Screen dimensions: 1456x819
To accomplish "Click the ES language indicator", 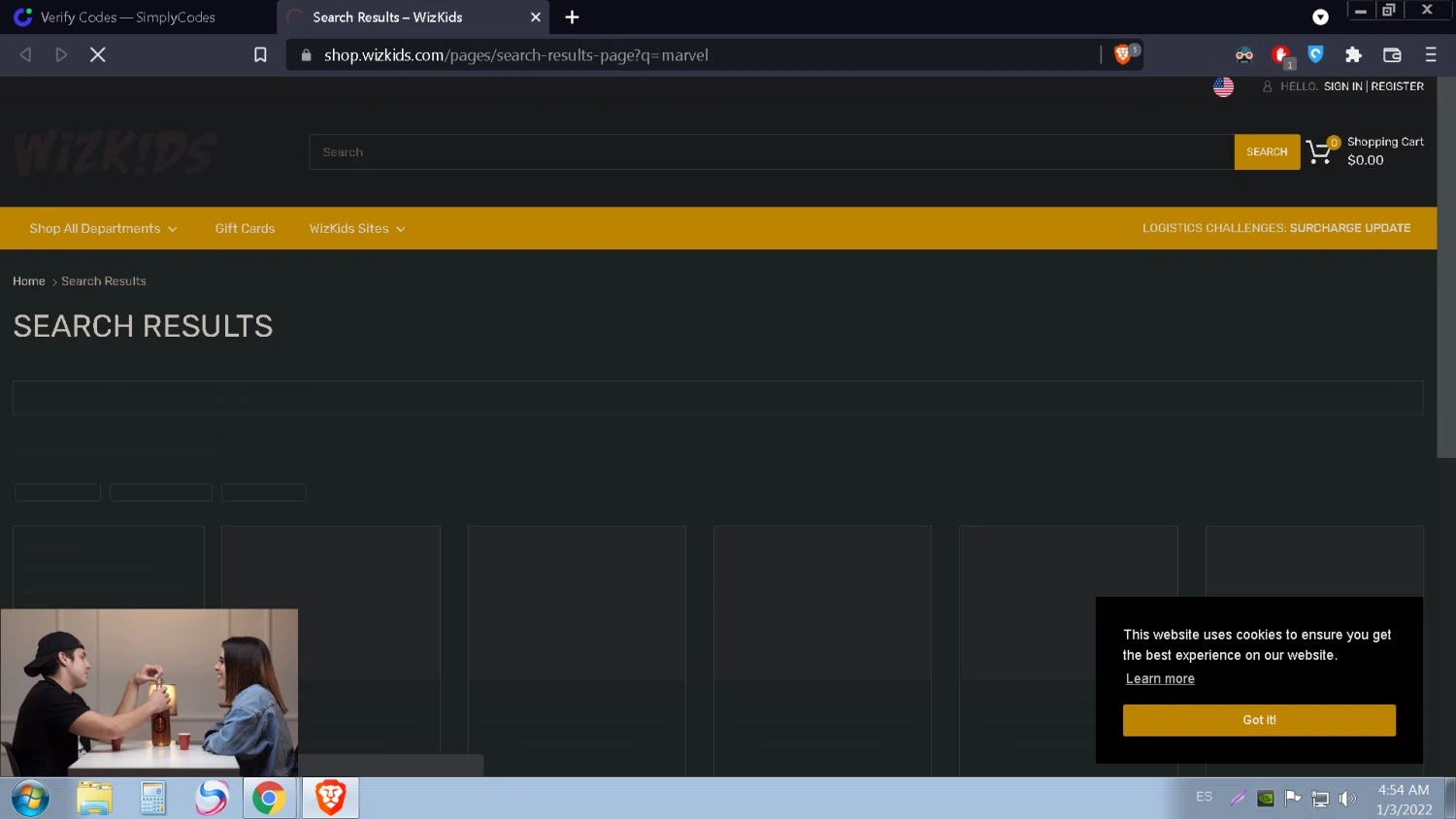I will point(1204,797).
